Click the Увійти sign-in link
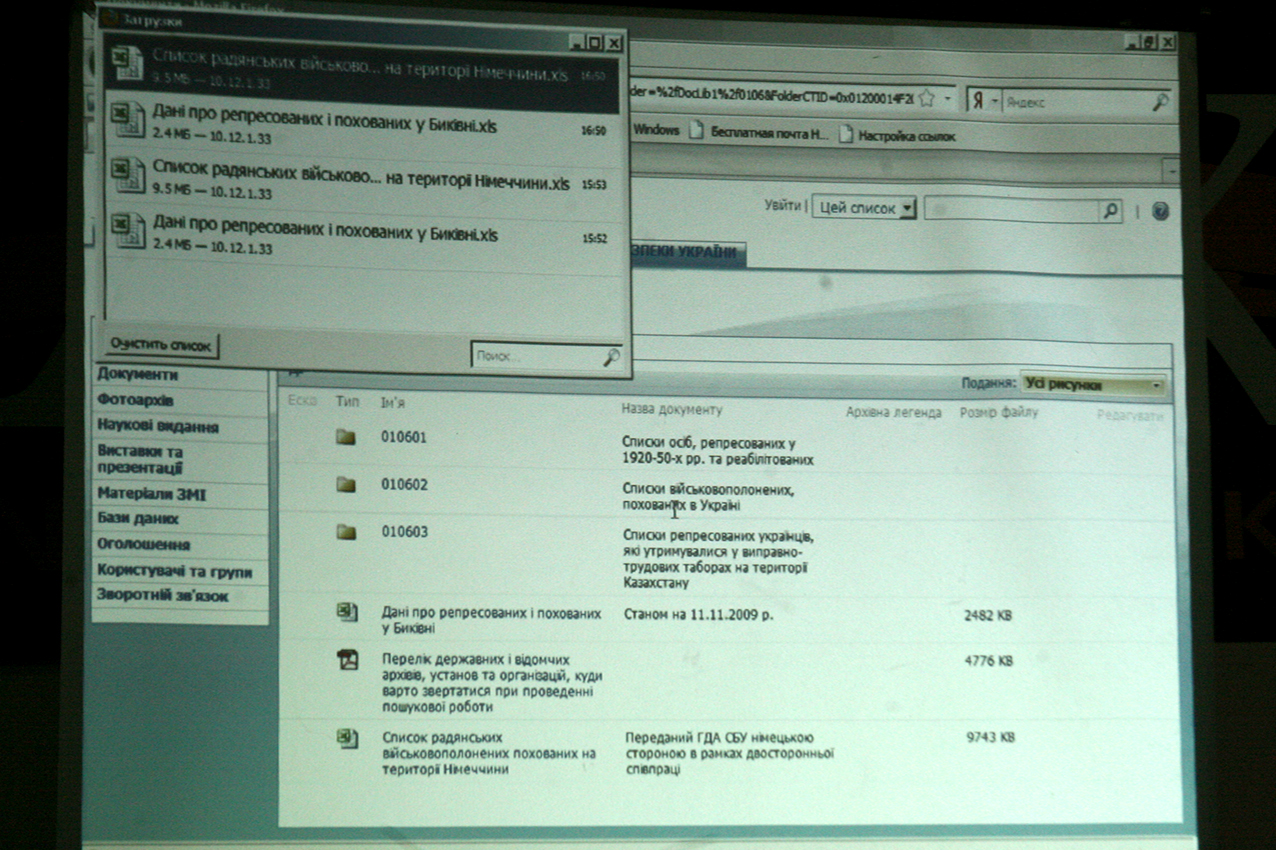The width and height of the screenshot is (1276, 850). pyautogui.click(x=782, y=206)
